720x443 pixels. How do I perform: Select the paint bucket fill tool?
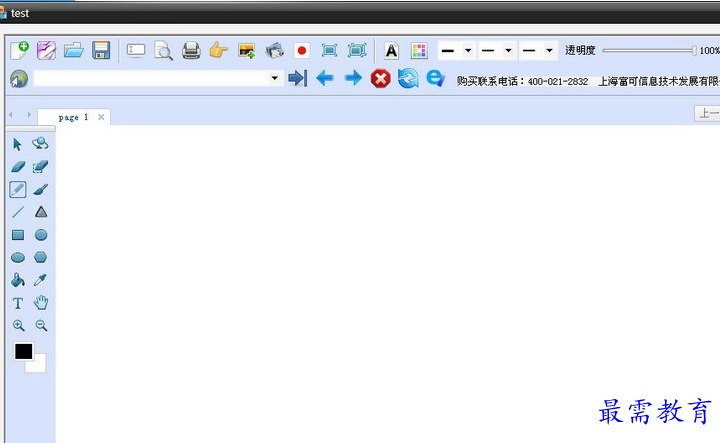pos(17,280)
